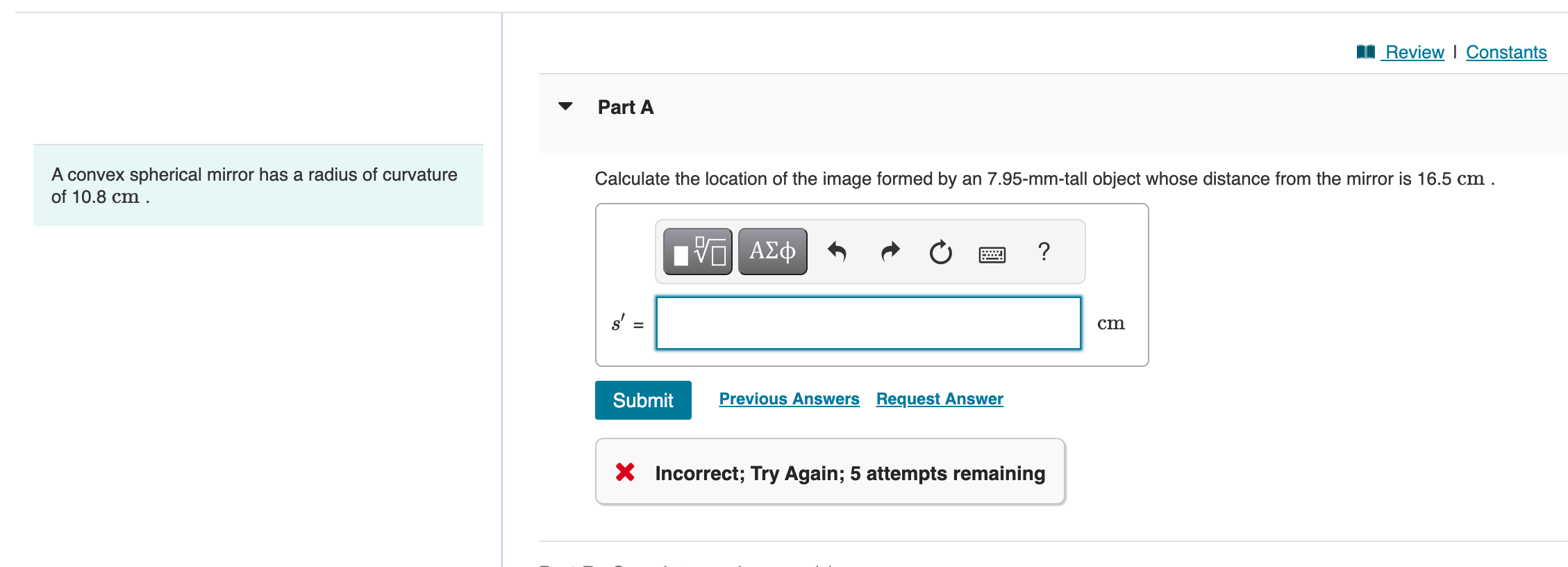Redo the last change in the answer box
The width and height of the screenshot is (1568, 567).
pos(889,252)
